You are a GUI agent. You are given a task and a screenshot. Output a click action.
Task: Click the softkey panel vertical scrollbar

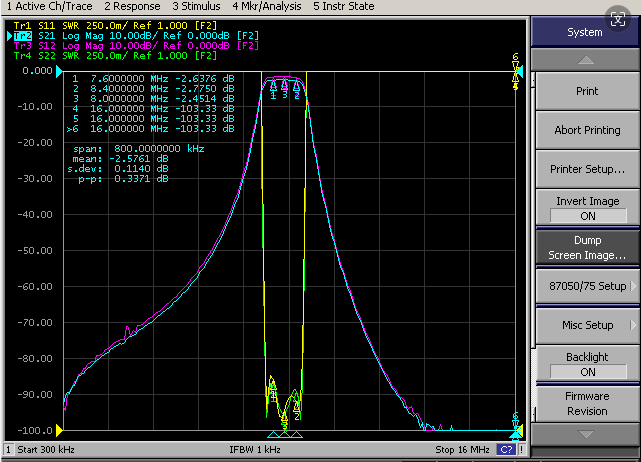click(x=533, y=245)
